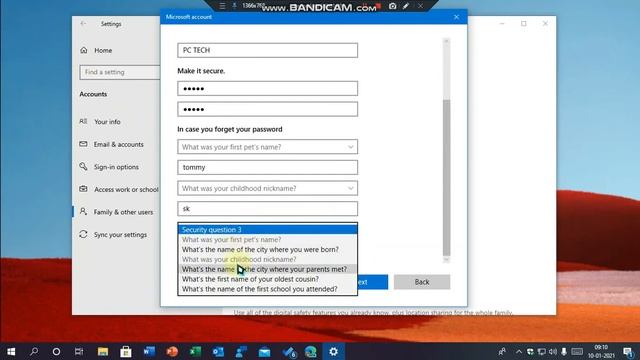Click the 'PC TECH' username field
The width and height of the screenshot is (640, 360).
click(x=267, y=50)
